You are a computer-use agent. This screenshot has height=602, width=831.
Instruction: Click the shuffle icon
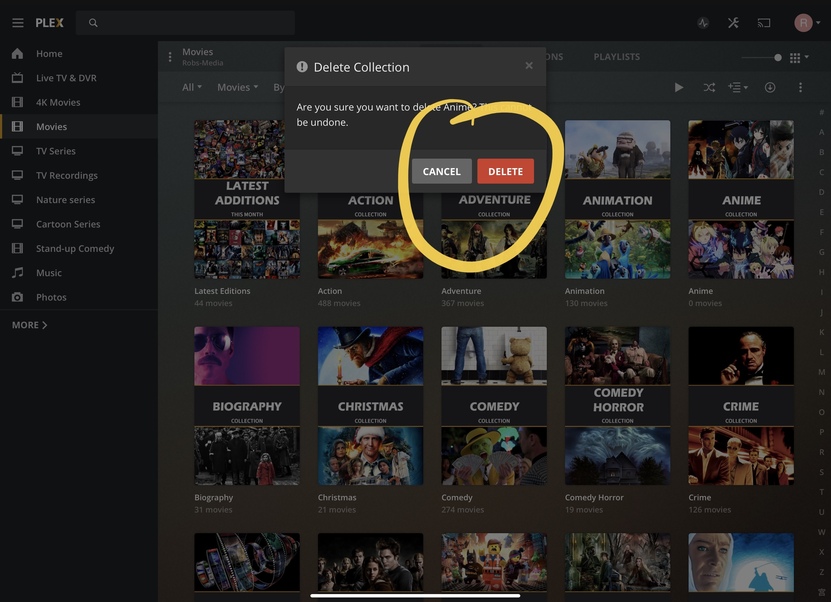point(709,87)
